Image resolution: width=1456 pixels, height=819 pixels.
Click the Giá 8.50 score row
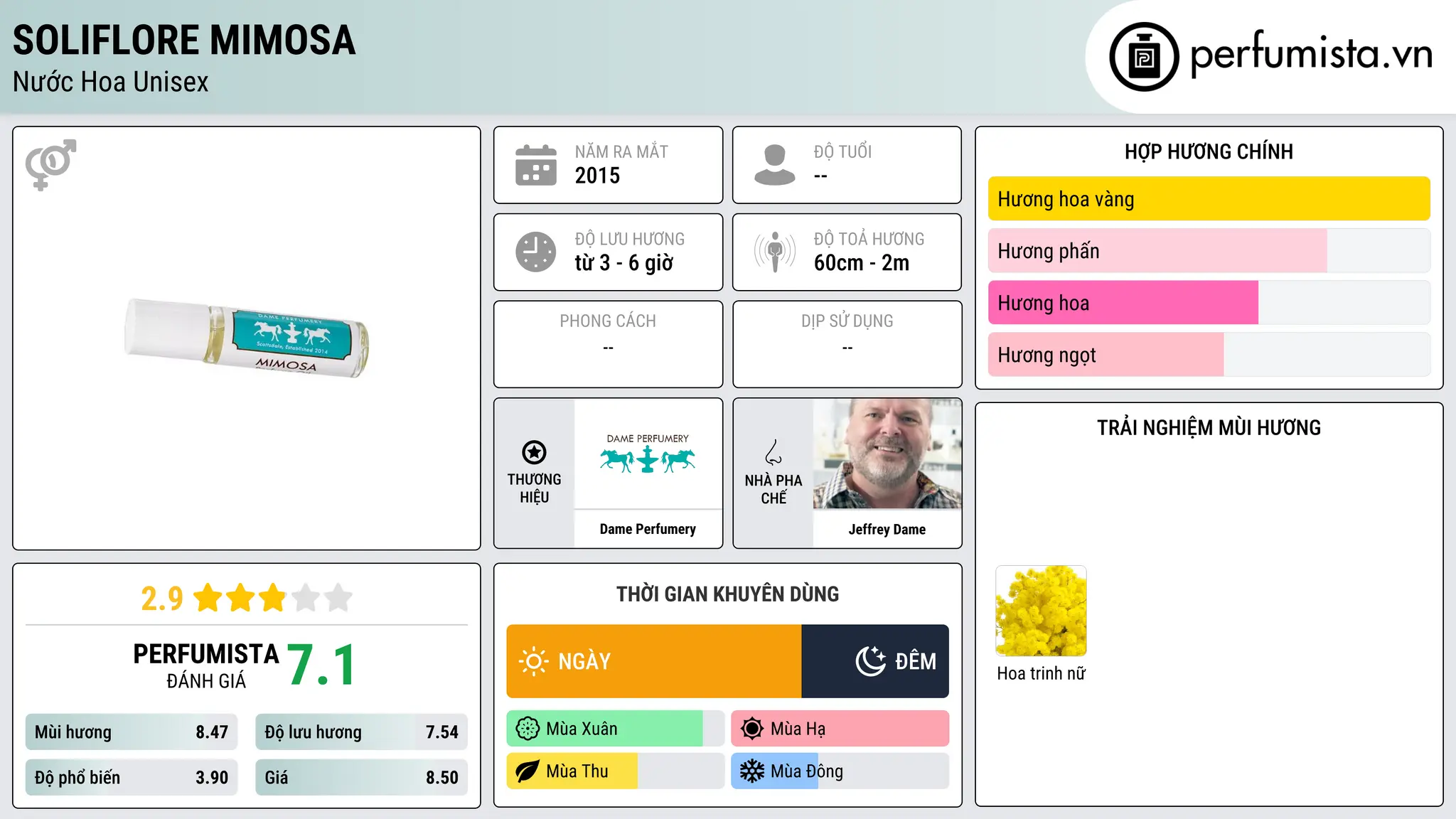361,778
